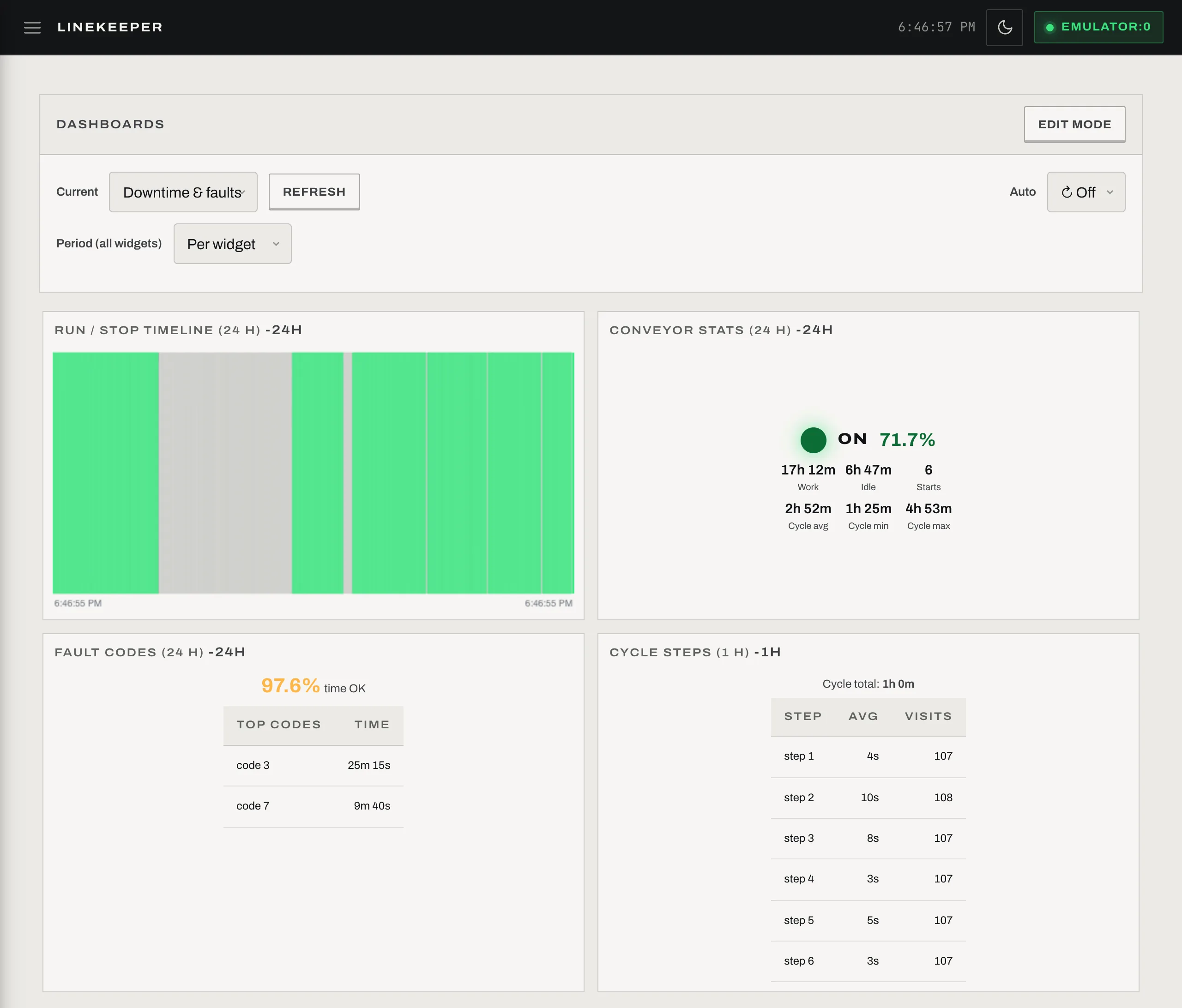Select the code 3 fault row

tap(313, 766)
